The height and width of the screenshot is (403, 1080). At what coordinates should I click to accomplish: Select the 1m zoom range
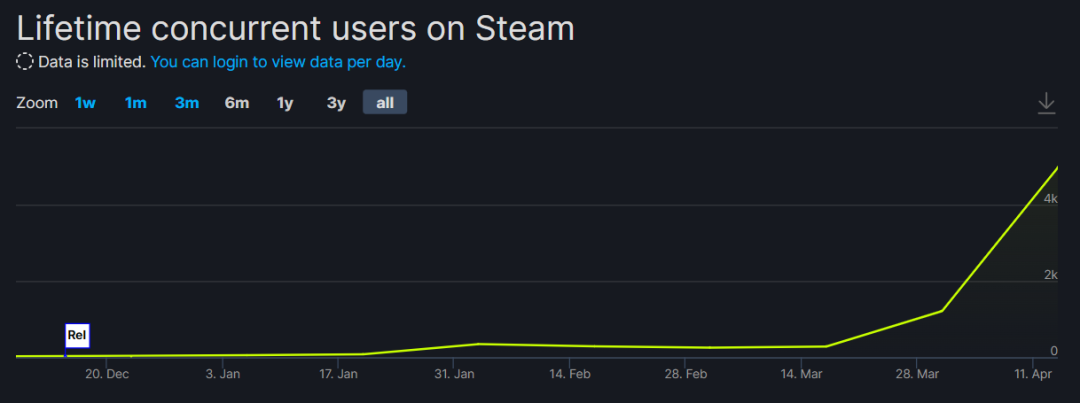point(136,103)
